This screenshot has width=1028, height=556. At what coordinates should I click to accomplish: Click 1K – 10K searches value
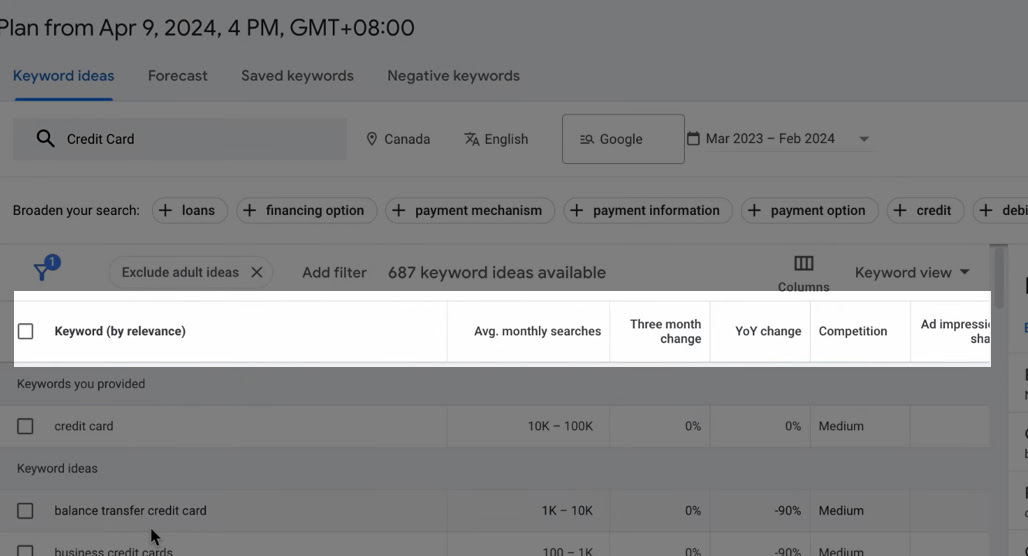click(567, 511)
